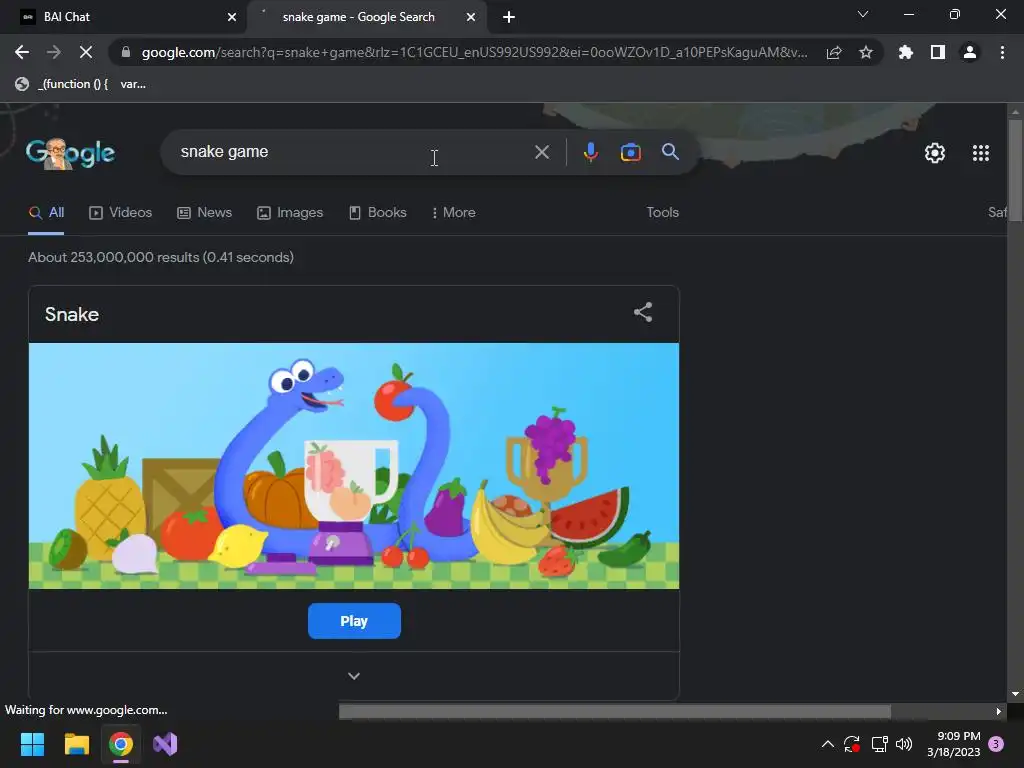Open notification center badge

(996, 744)
